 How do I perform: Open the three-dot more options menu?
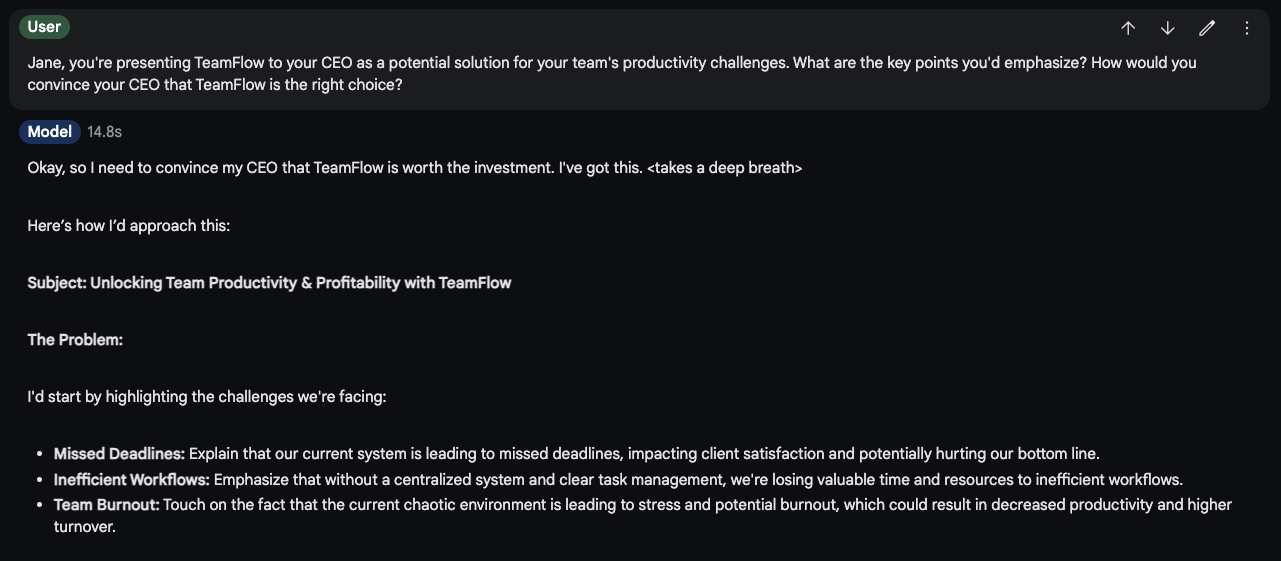coord(1246,28)
